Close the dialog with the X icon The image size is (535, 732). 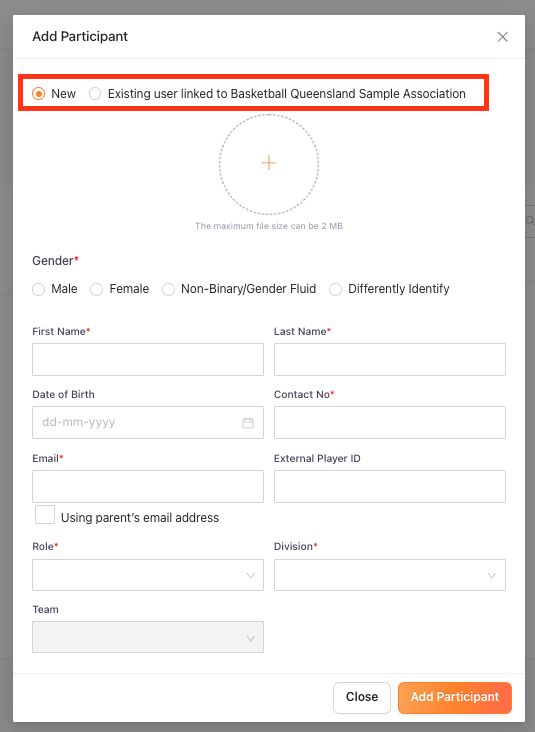tap(502, 37)
